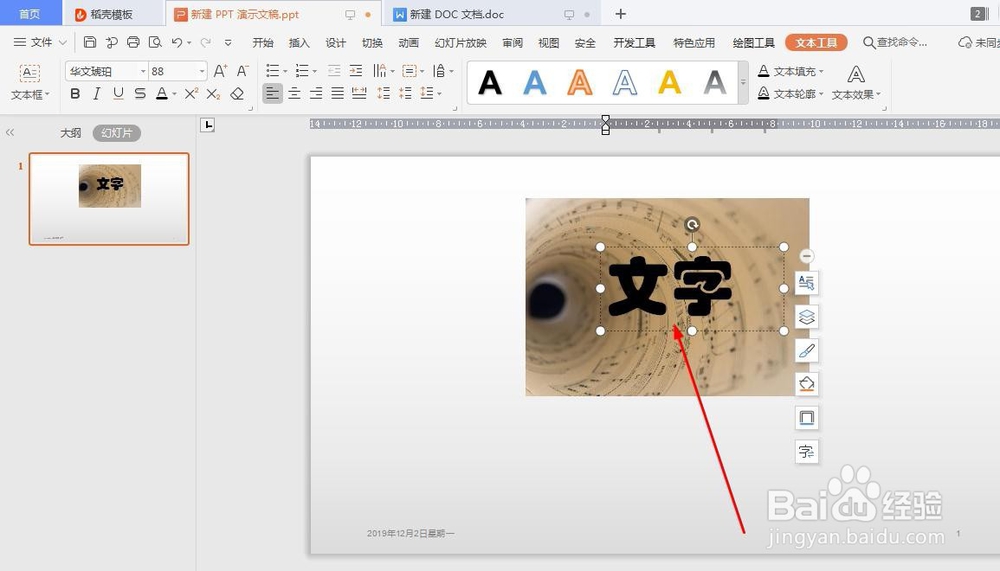Click the Redo arrow icon
The width and height of the screenshot is (1000, 571).
[205, 42]
